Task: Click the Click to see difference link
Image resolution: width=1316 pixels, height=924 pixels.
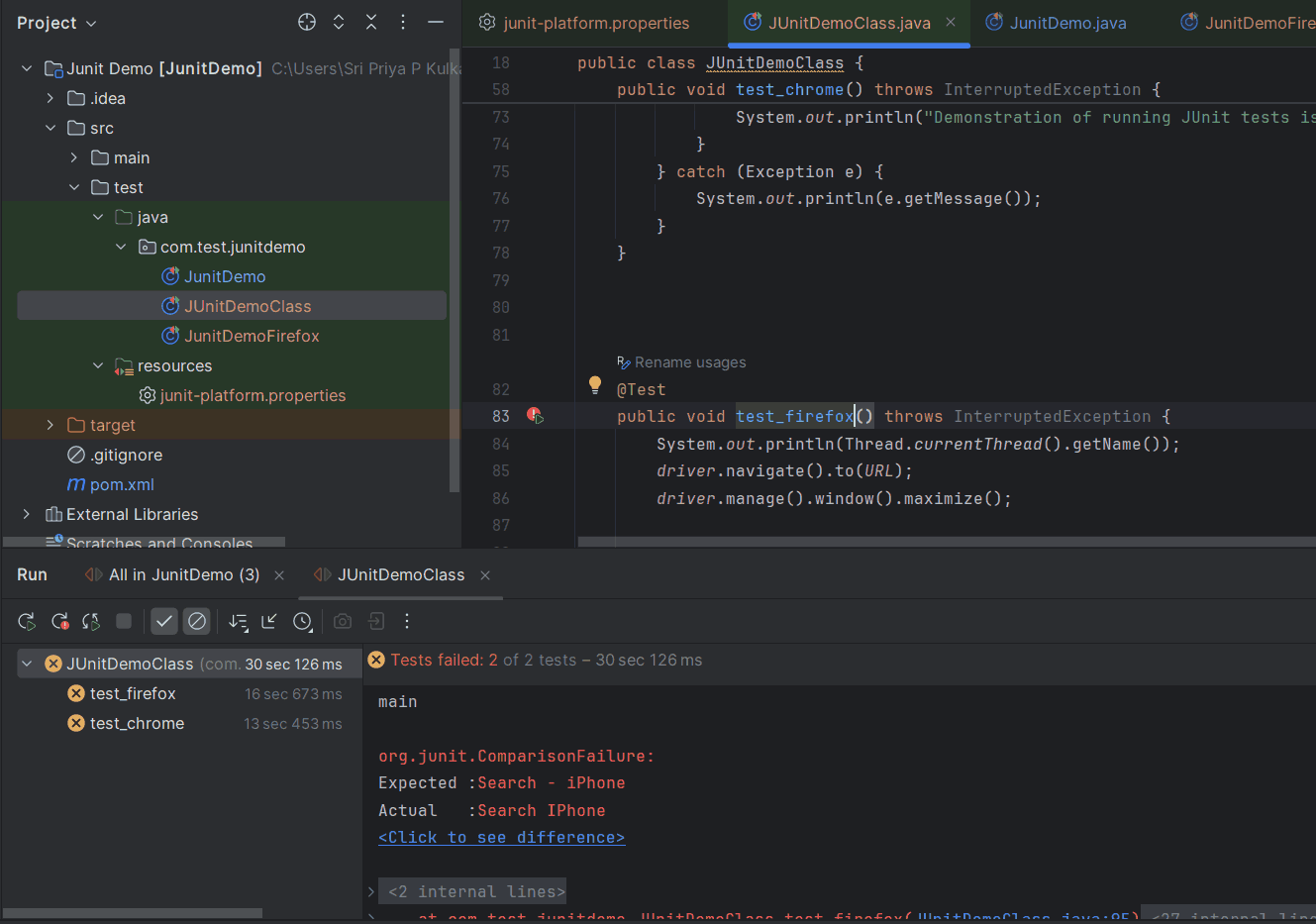Action: (x=501, y=838)
